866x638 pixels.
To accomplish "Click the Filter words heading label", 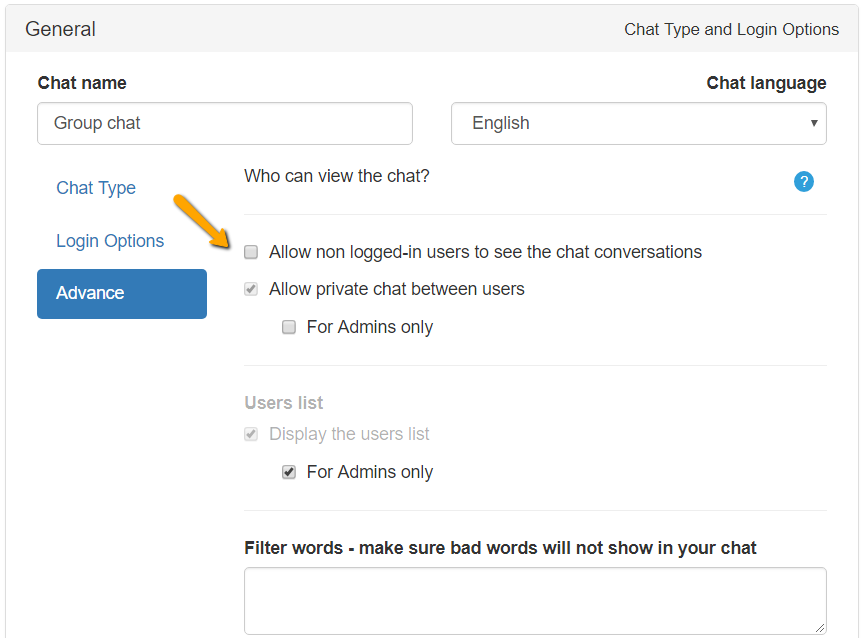I will pyautogui.click(x=500, y=548).
